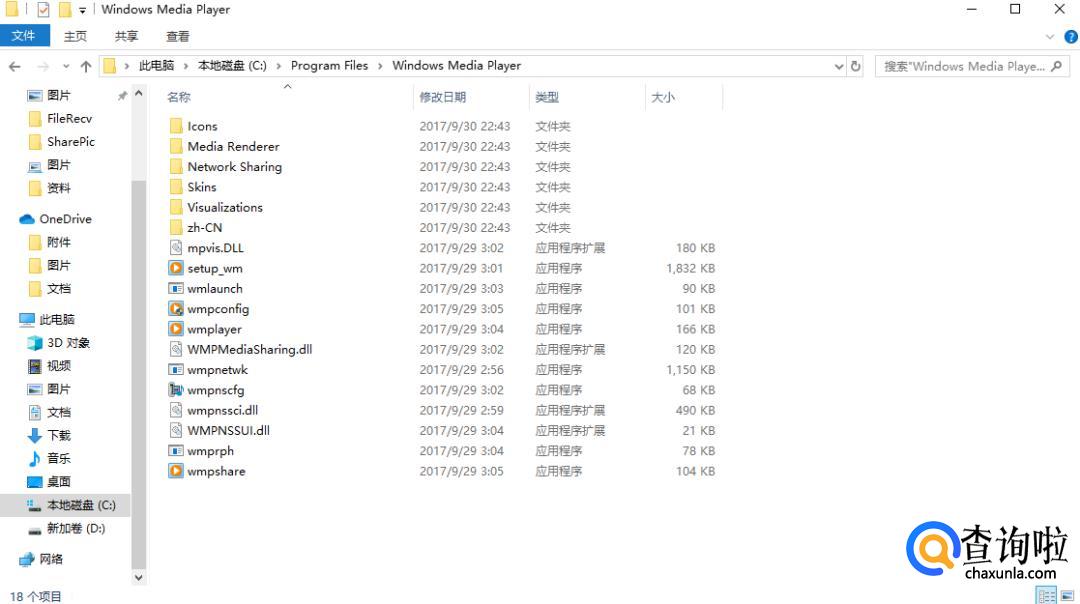Select the Network Sharing folder icon
1080x604 pixels.
click(176, 167)
